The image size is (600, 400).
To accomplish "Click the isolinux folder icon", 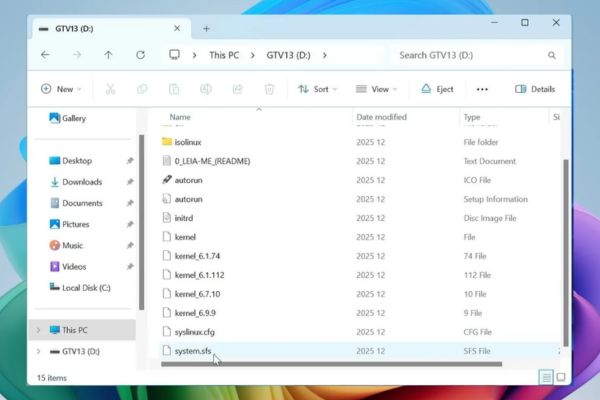I will (166, 142).
